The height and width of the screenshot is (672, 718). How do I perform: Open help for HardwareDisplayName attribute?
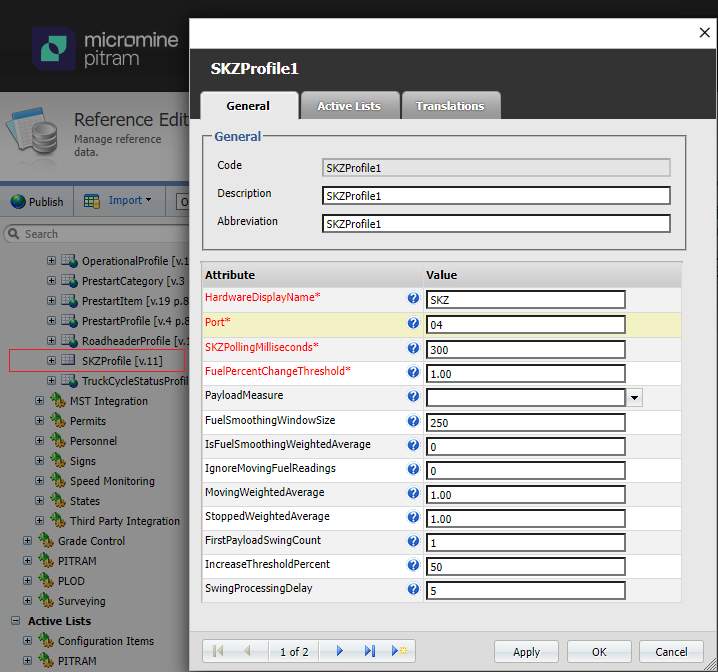413,298
